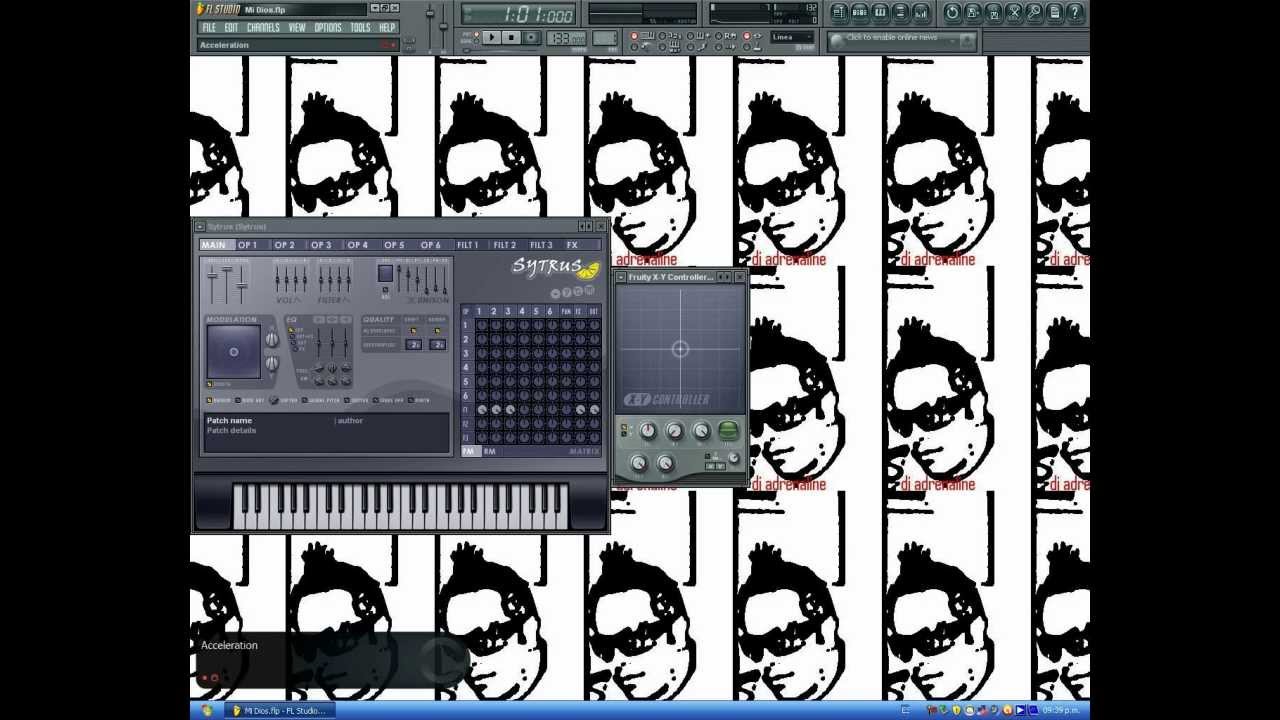Open Fruity X-Y Controller options menu arrow
1280x720 pixels.
[620, 277]
